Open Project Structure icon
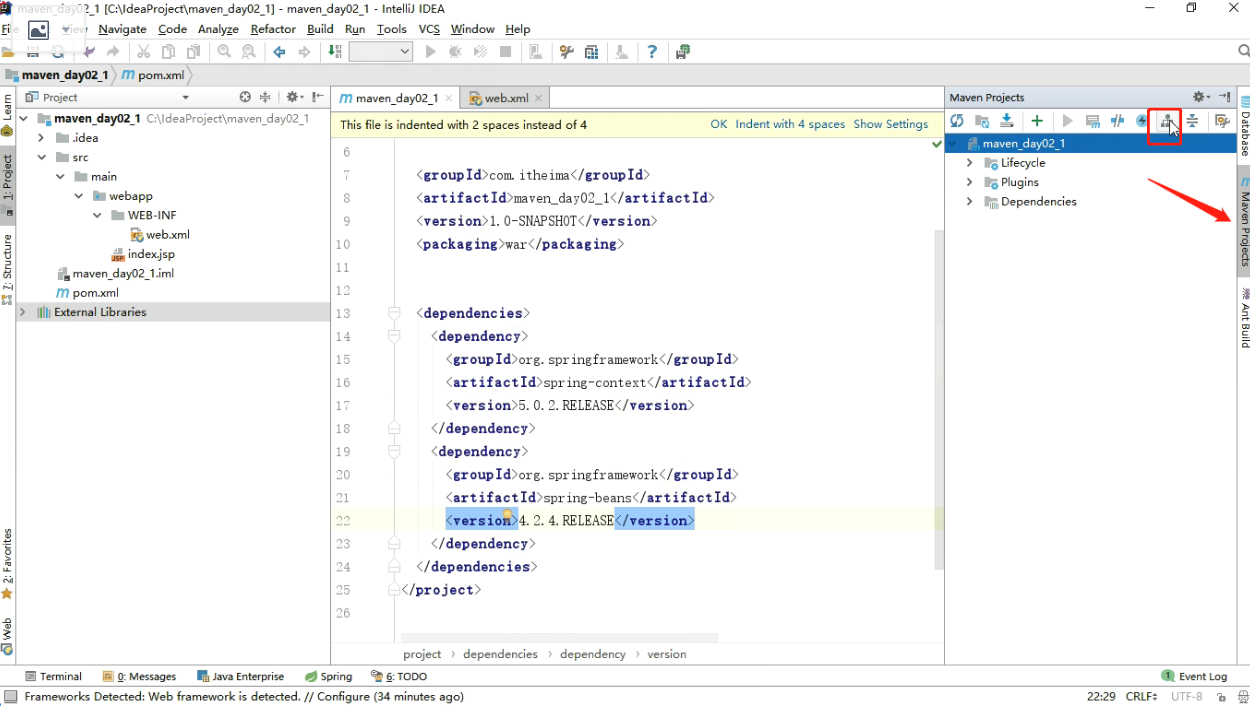The image size is (1250, 706). click(592, 52)
